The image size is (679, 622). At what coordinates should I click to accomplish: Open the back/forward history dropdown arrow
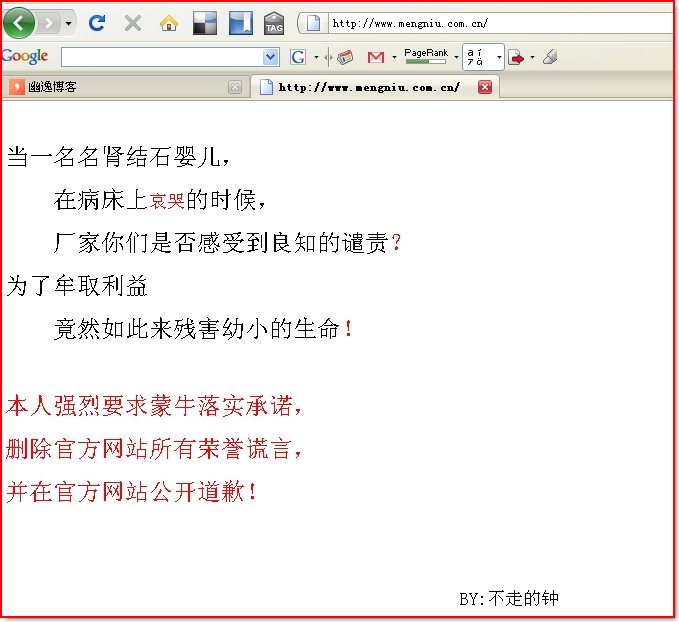(68, 23)
